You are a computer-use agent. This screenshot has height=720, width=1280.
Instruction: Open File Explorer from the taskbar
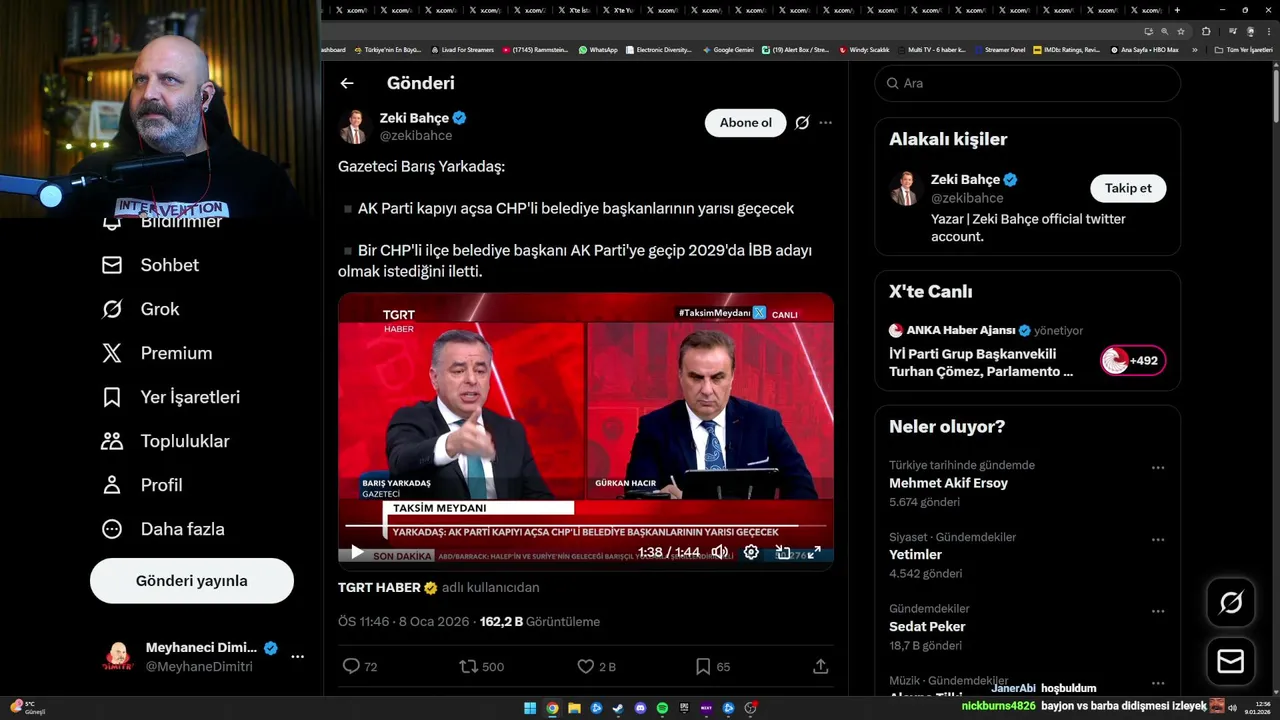tap(574, 708)
